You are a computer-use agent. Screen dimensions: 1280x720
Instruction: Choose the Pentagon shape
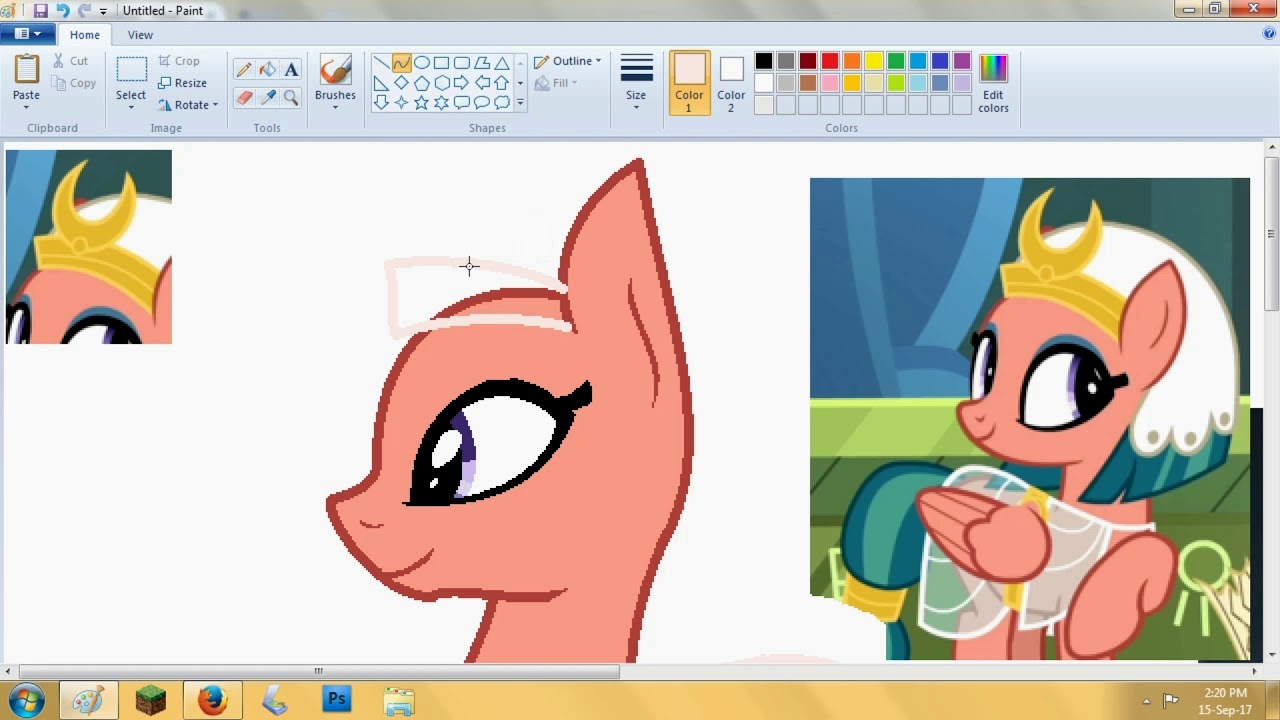click(x=421, y=83)
